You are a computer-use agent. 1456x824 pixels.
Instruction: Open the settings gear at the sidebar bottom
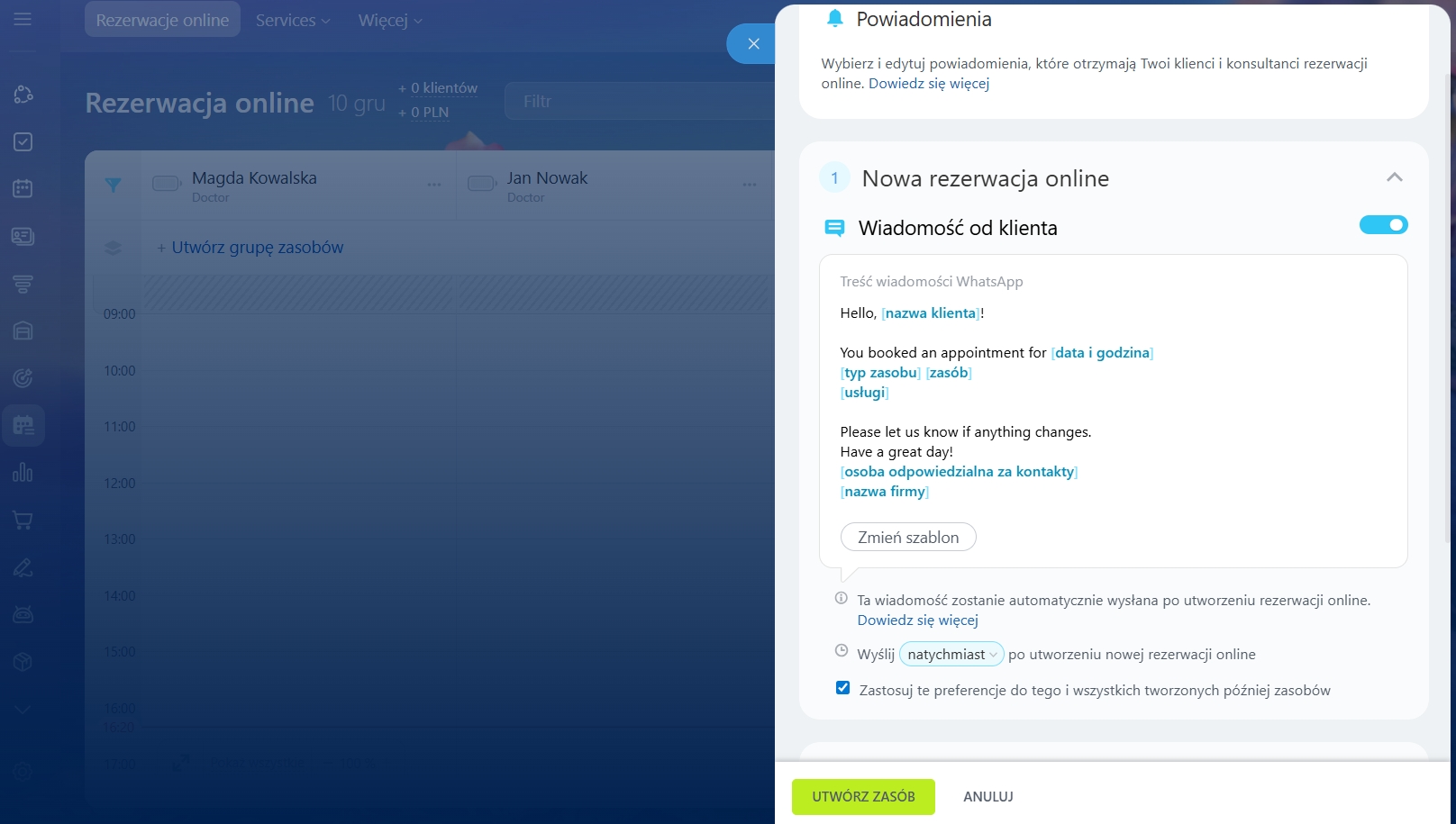pos(23,772)
